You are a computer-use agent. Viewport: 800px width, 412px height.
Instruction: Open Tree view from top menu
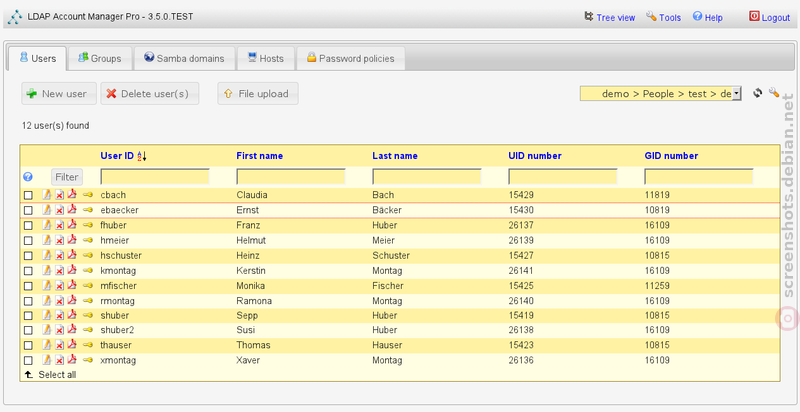(x=610, y=17)
